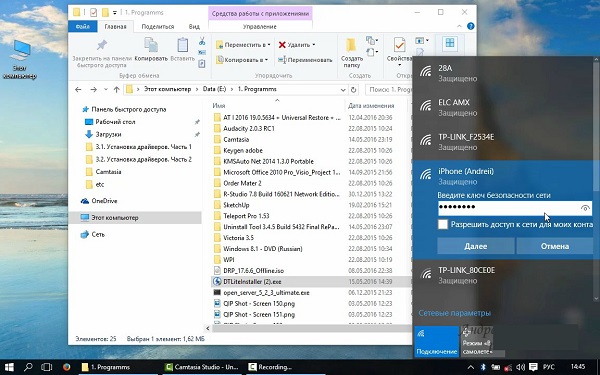Image resolution: width=600 pixels, height=375 pixels.
Task: Toggle airplane mode tile
Action: coord(482,341)
